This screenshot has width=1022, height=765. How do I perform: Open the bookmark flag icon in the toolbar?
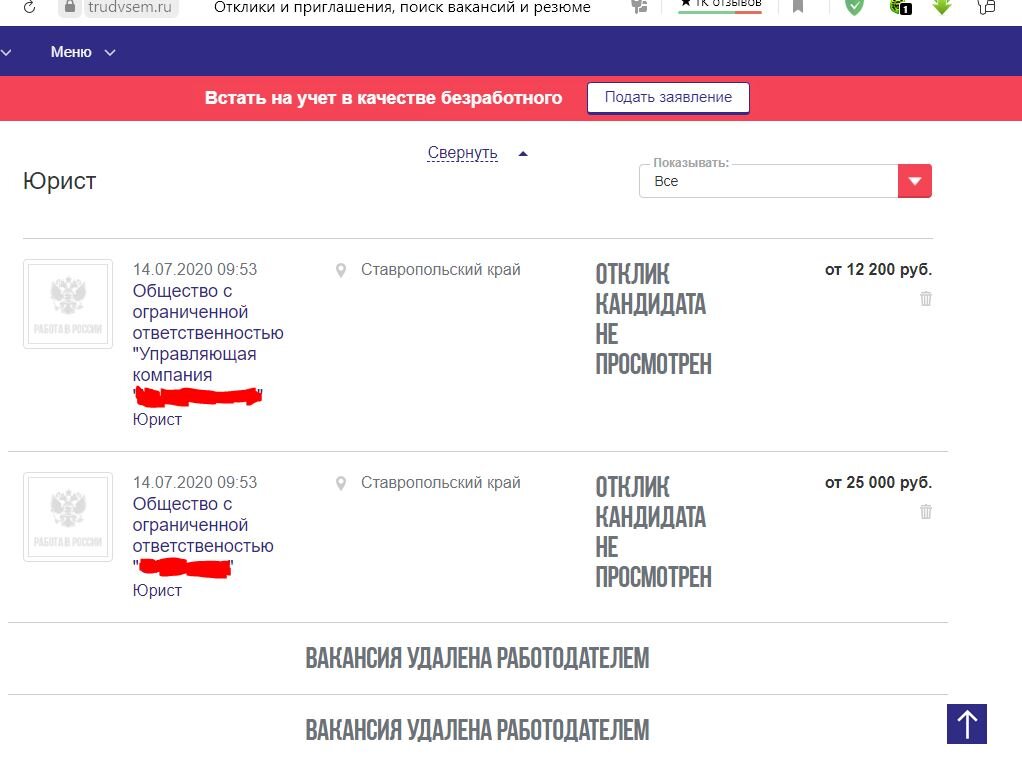click(795, 7)
